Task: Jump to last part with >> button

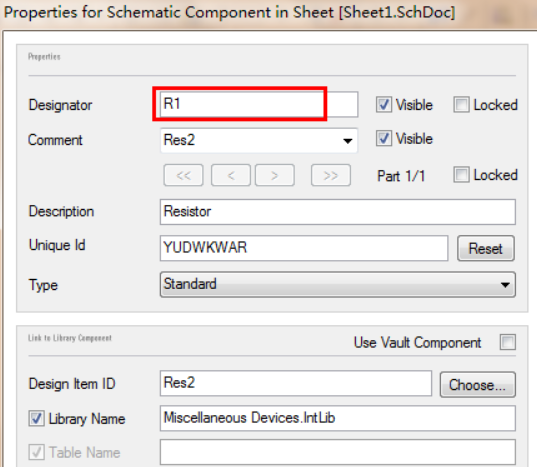Action: [330, 175]
